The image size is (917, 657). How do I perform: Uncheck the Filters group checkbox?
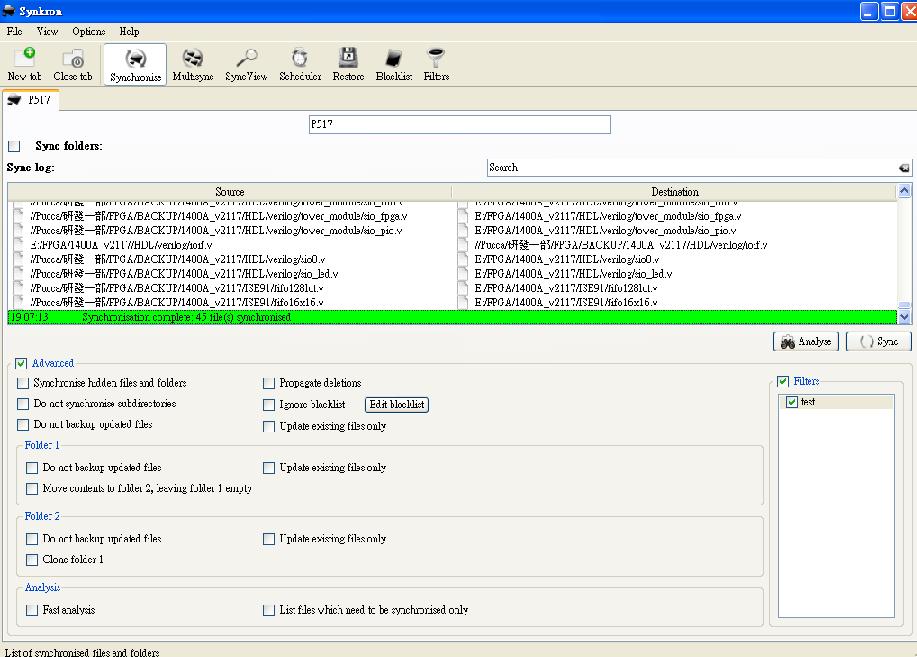783,381
